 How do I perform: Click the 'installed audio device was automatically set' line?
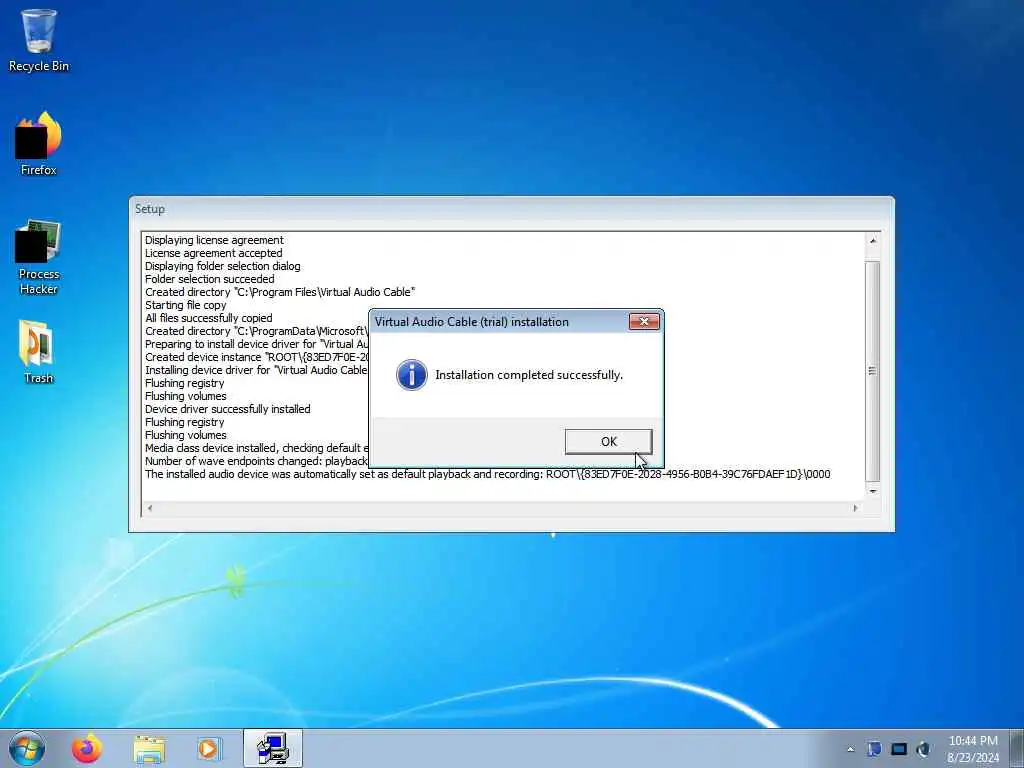[487, 474]
